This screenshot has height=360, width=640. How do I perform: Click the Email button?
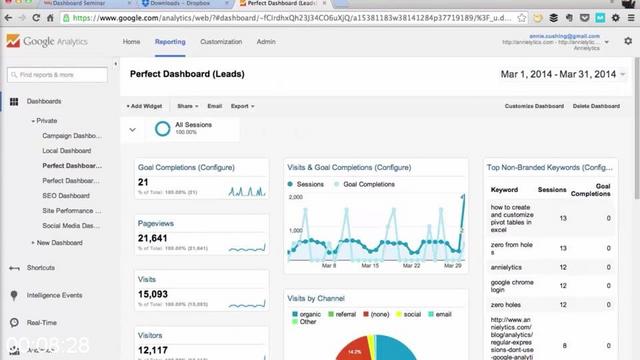(215, 106)
